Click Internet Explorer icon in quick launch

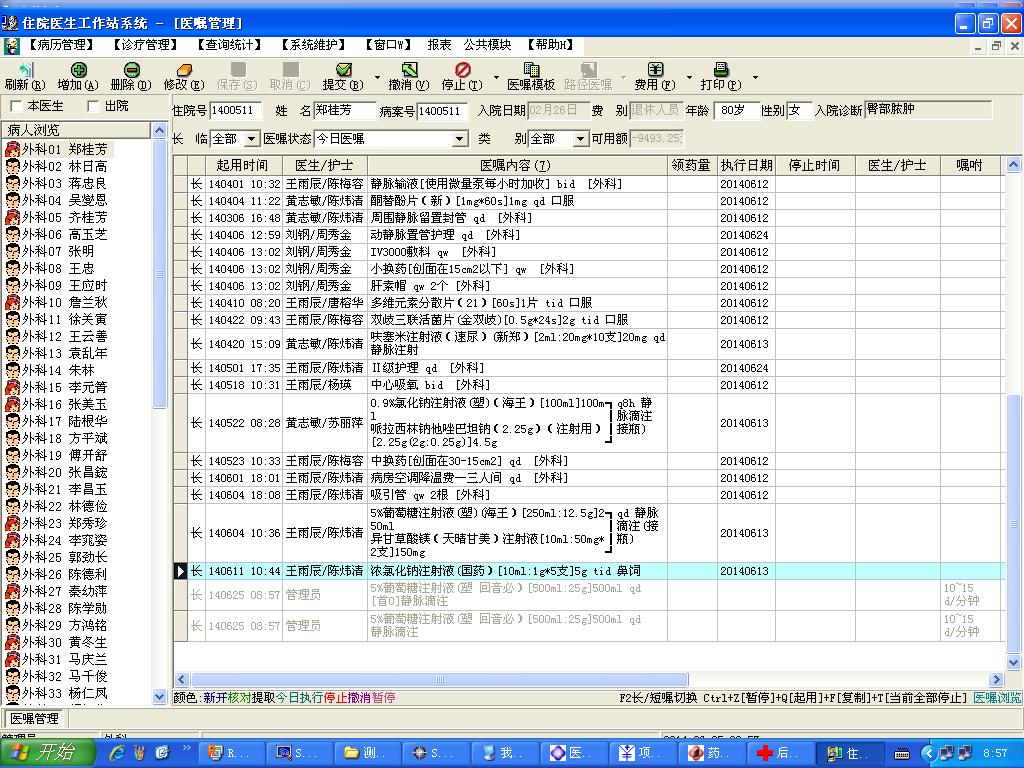tap(118, 753)
